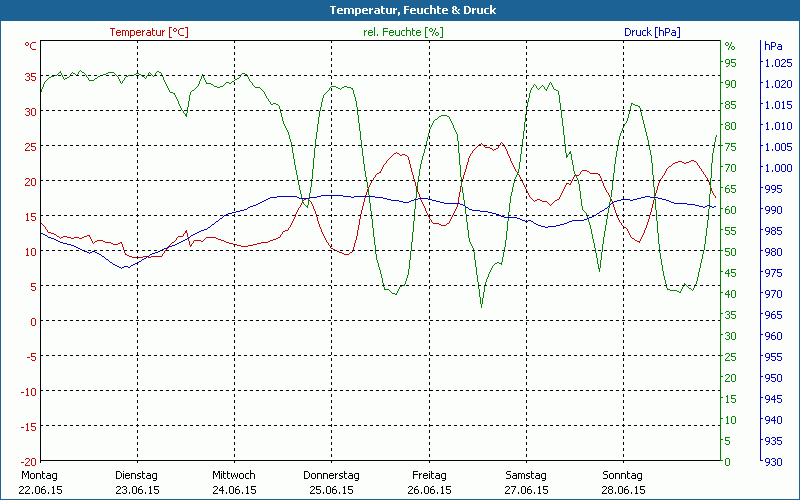Click the 'Mittwoch' day label
This screenshot has height=500, width=800.
tap(234, 475)
